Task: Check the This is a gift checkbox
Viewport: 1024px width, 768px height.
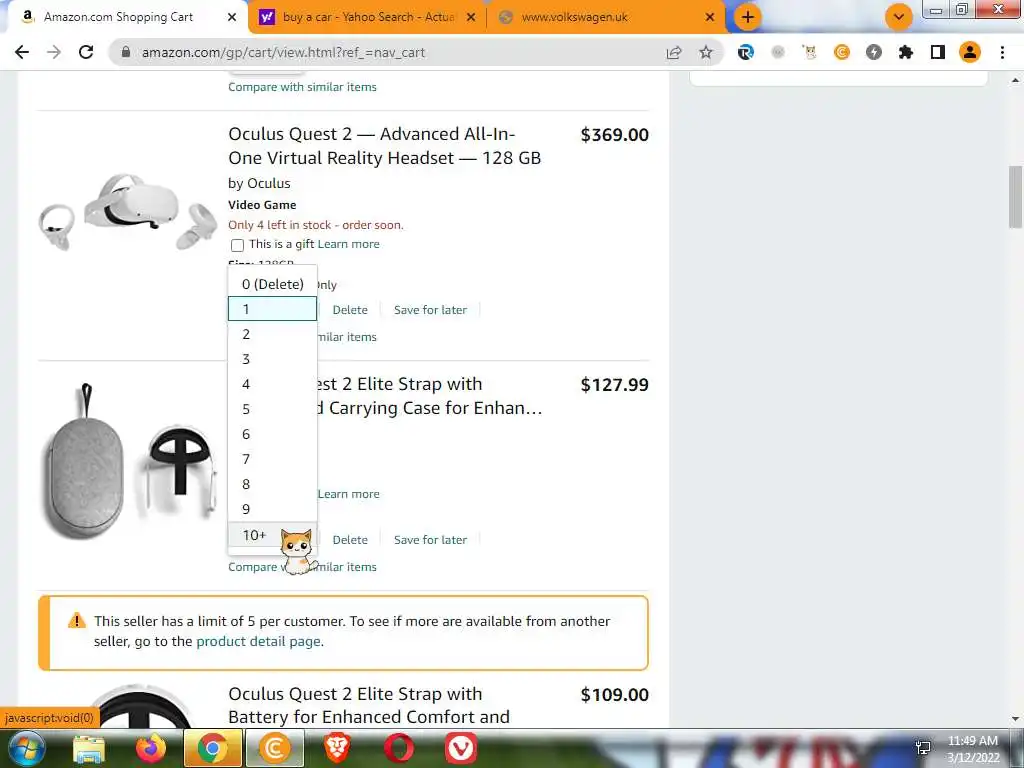Action: [x=237, y=245]
